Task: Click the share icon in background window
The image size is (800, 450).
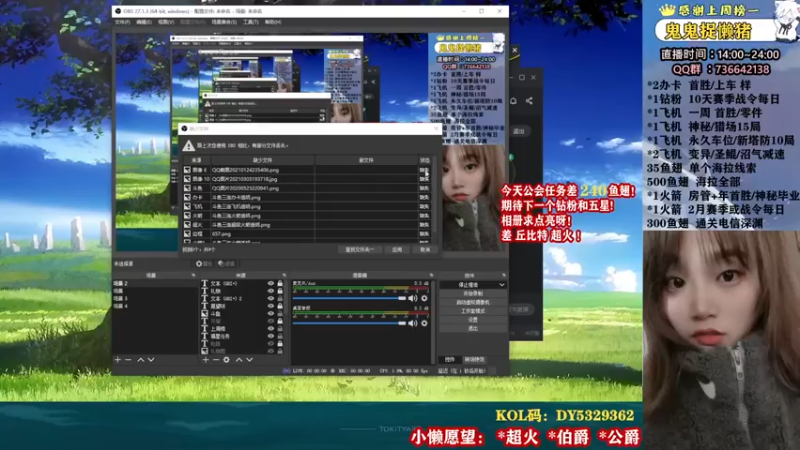Action: pyautogui.click(x=530, y=101)
